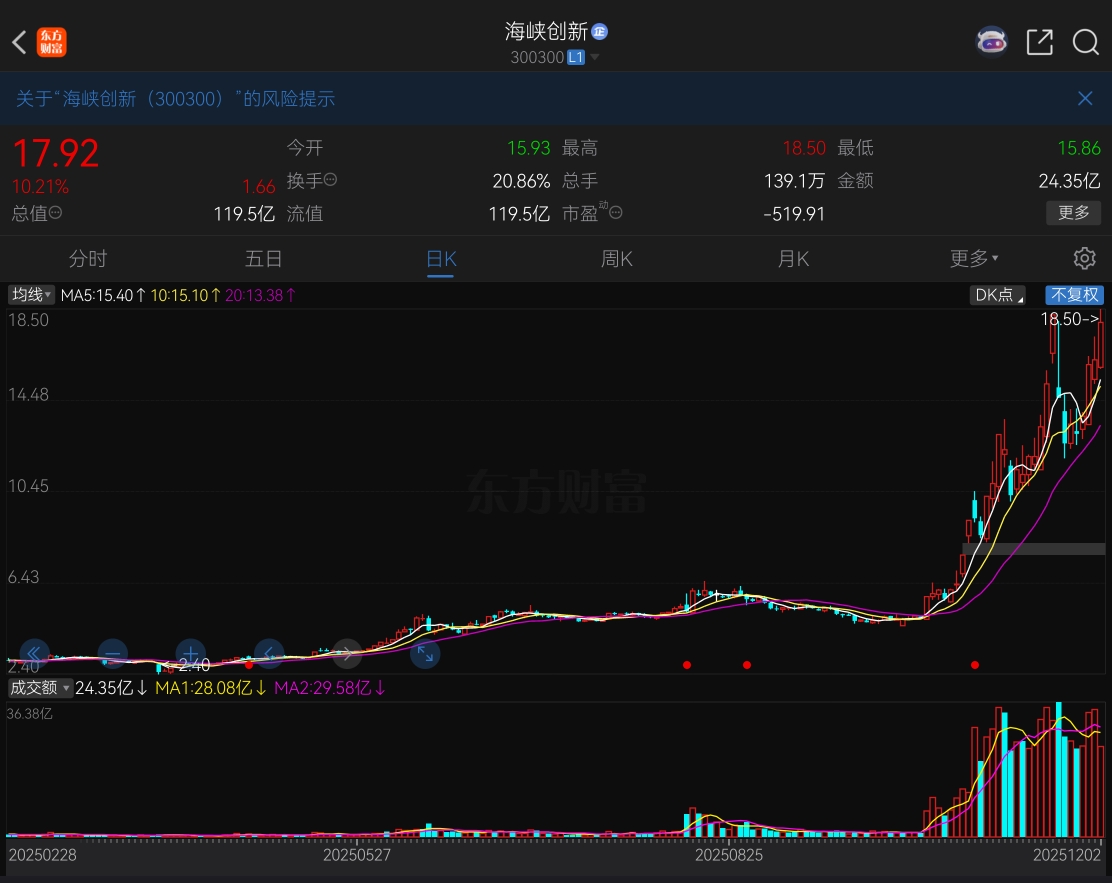Click the last red event dot
The height and width of the screenshot is (883, 1112).
click(975, 665)
